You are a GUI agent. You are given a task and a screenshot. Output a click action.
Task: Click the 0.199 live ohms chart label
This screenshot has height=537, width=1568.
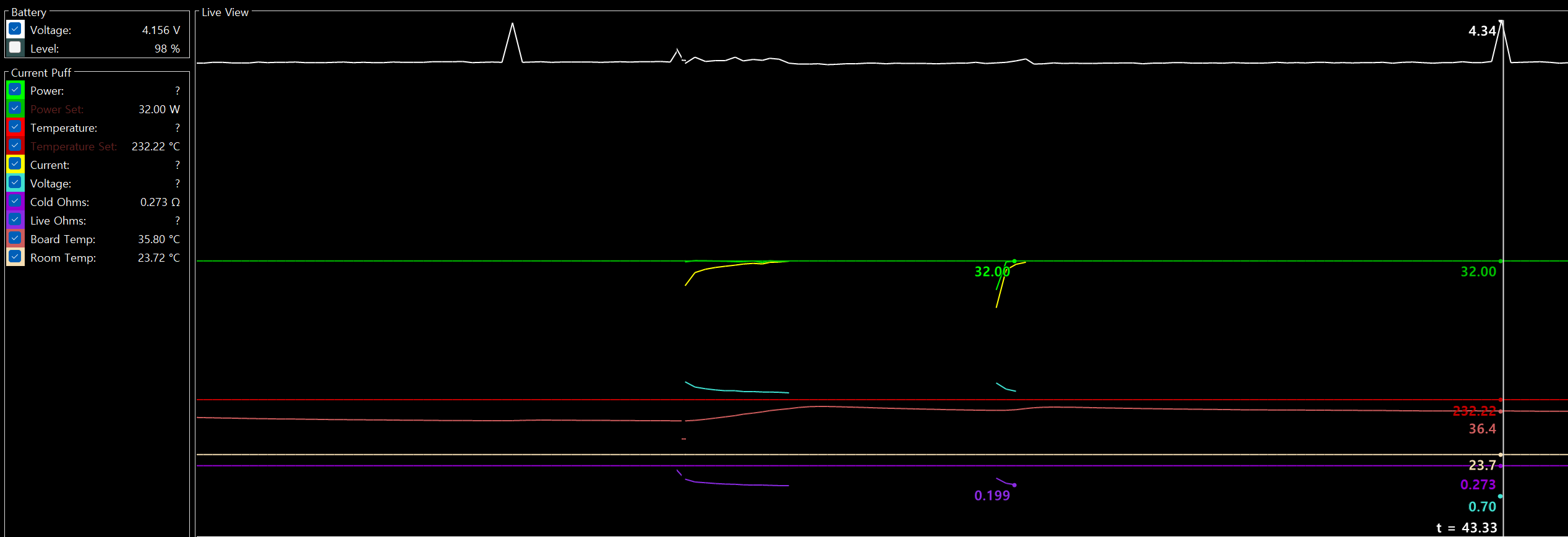pos(992,496)
